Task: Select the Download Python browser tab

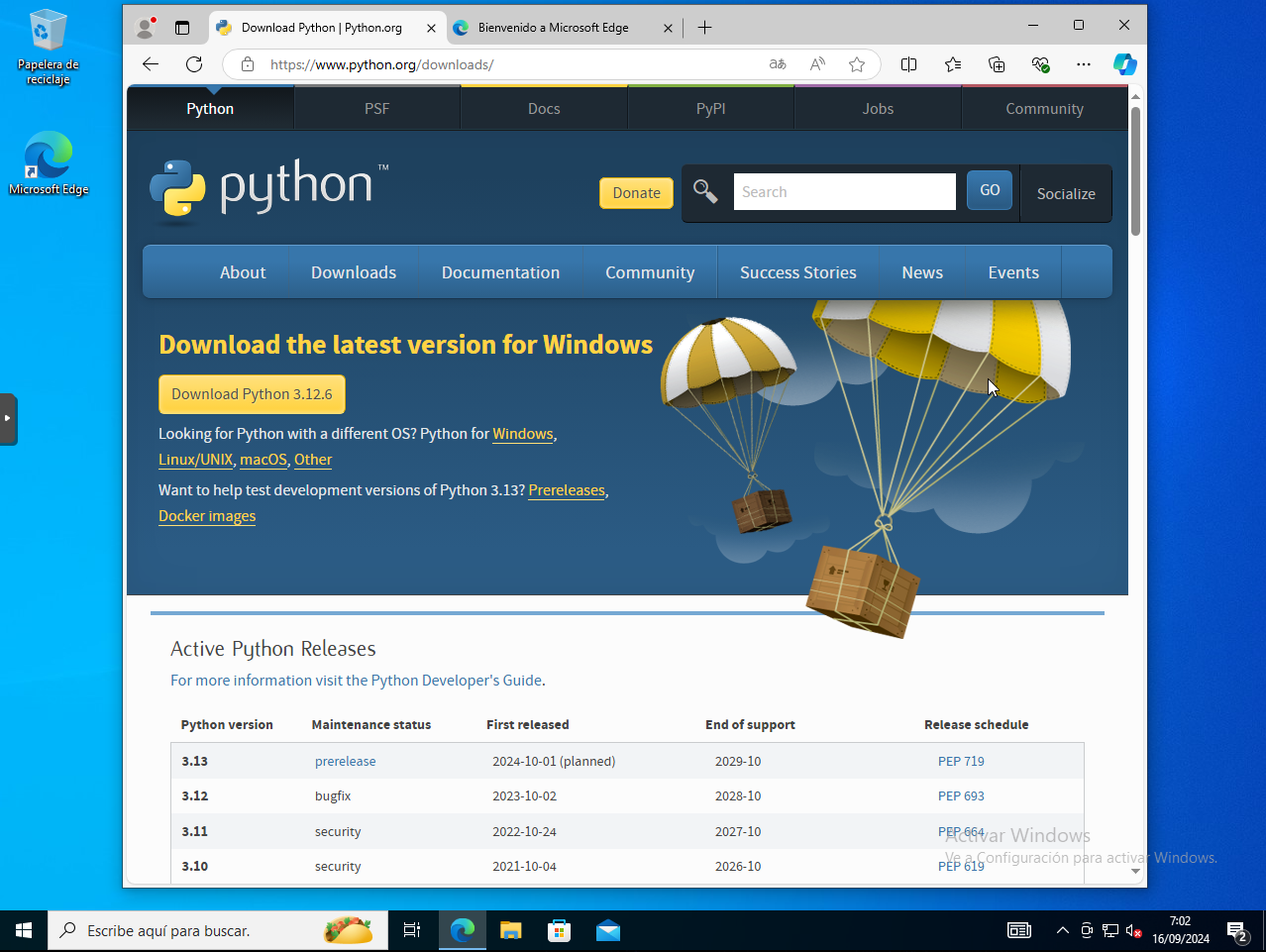Action: tap(326, 28)
